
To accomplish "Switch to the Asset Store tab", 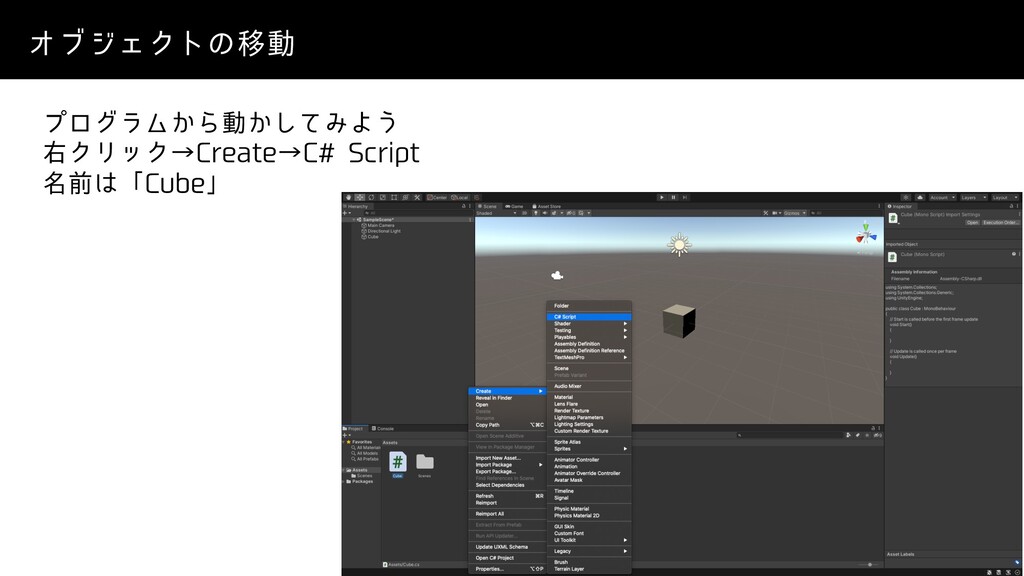I will coord(547,206).
